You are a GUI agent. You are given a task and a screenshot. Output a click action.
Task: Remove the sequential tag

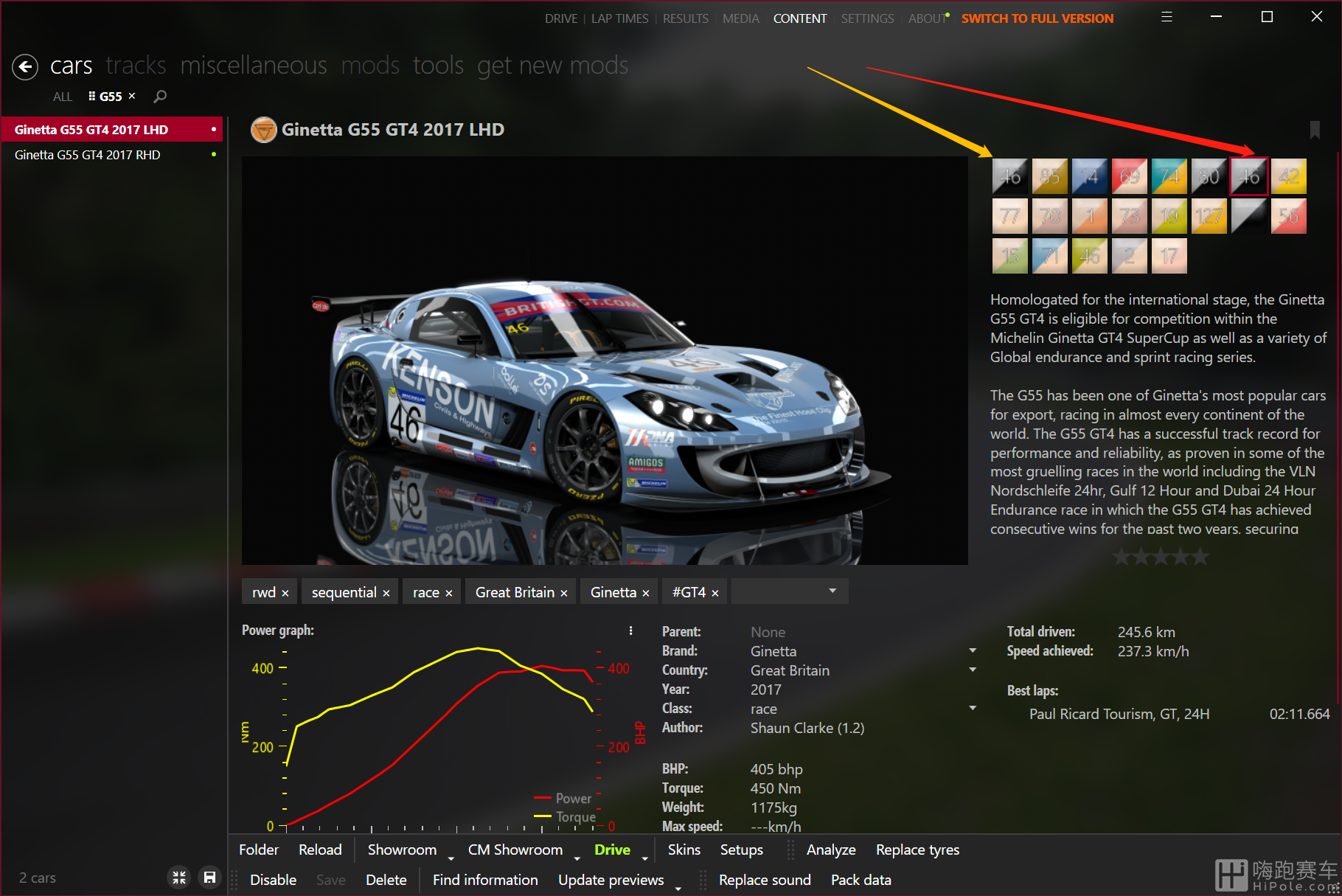pyautogui.click(x=386, y=593)
